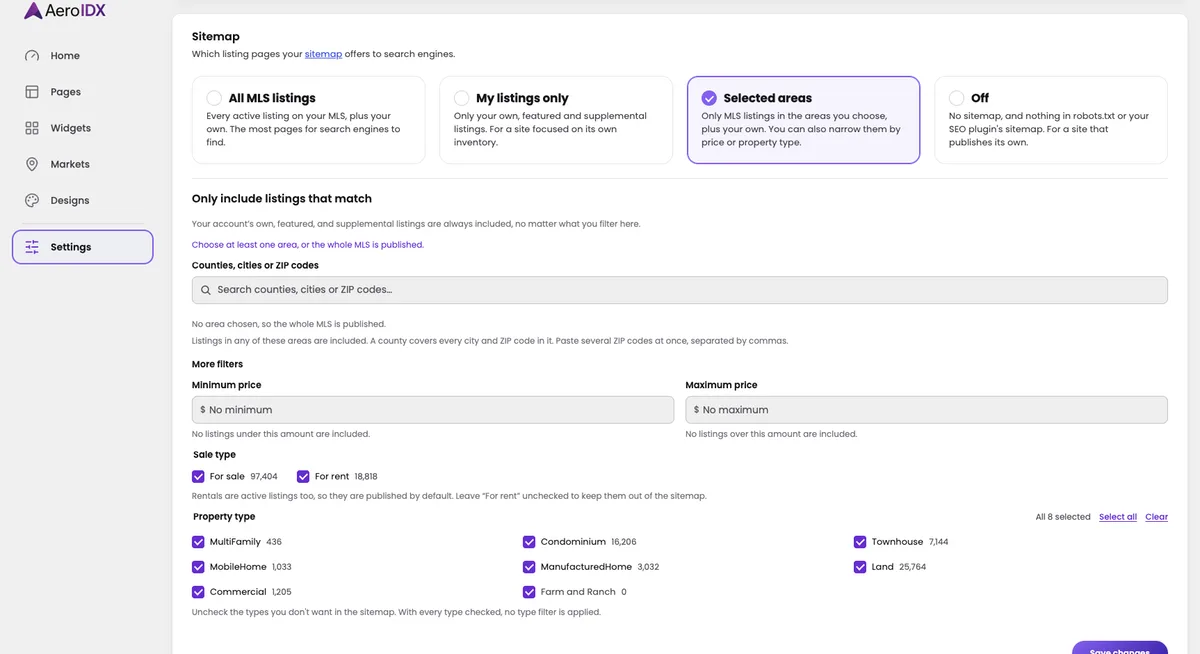
Task: Uncheck the Land property type
Action: point(860,567)
